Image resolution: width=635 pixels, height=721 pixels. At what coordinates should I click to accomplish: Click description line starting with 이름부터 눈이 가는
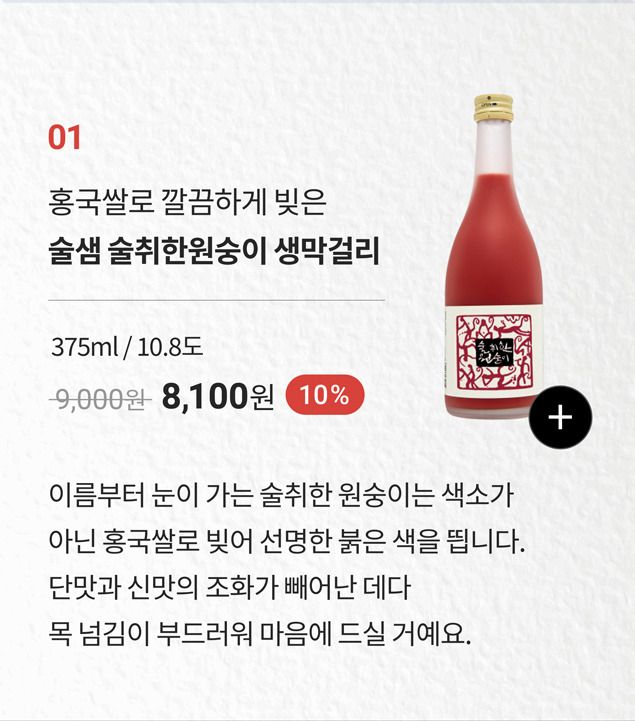[281, 495]
